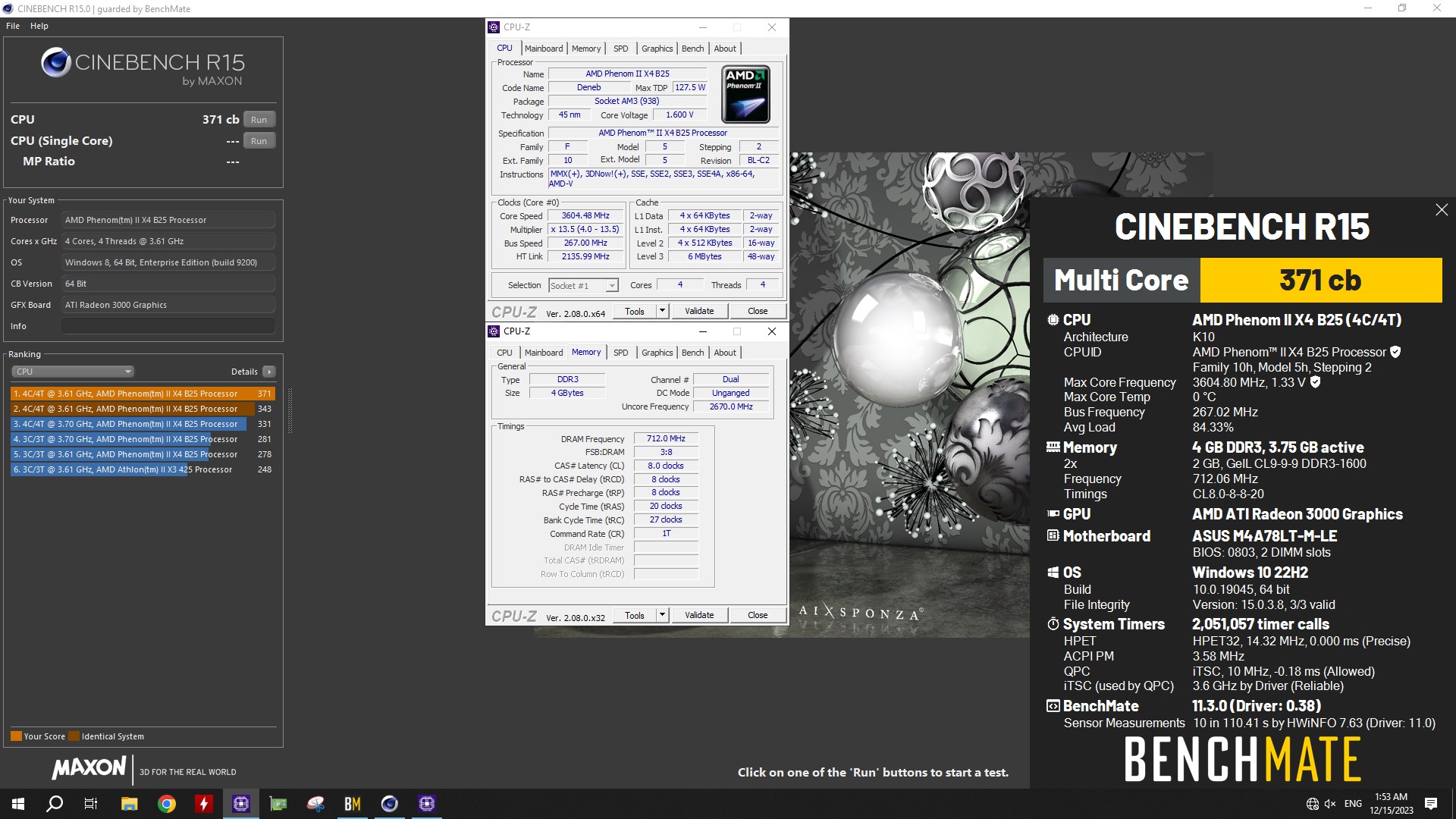Click the Close button in the top CPU-Z window
The width and height of the screenshot is (1456, 819).
coord(758,311)
